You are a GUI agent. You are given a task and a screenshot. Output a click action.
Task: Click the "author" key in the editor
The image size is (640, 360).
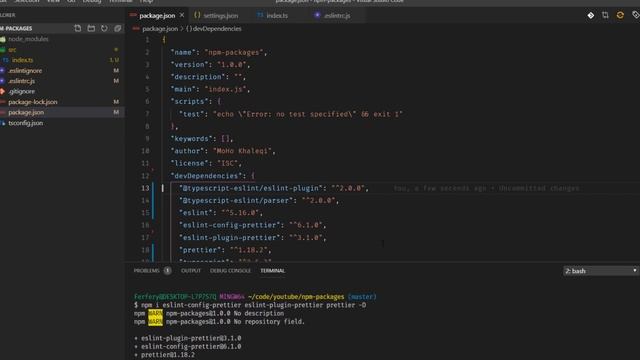[x=189, y=151]
